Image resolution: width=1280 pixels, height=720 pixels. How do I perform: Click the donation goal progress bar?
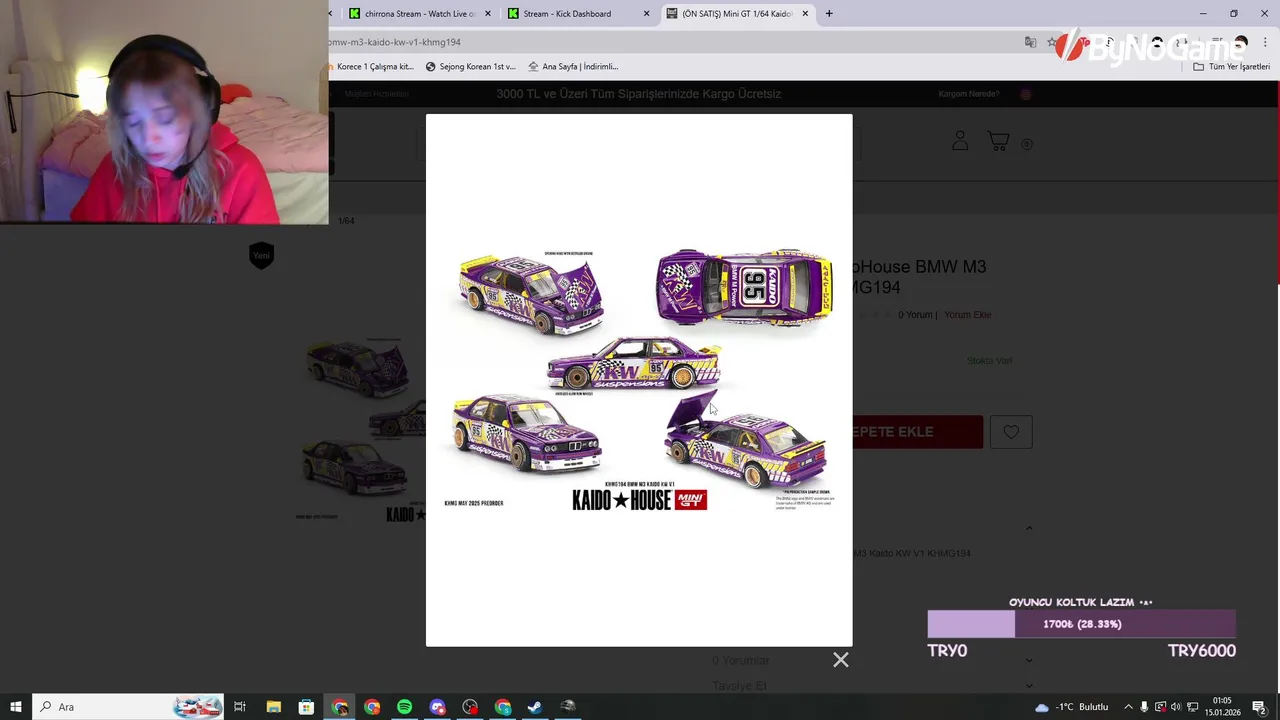pyautogui.click(x=1081, y=624)
